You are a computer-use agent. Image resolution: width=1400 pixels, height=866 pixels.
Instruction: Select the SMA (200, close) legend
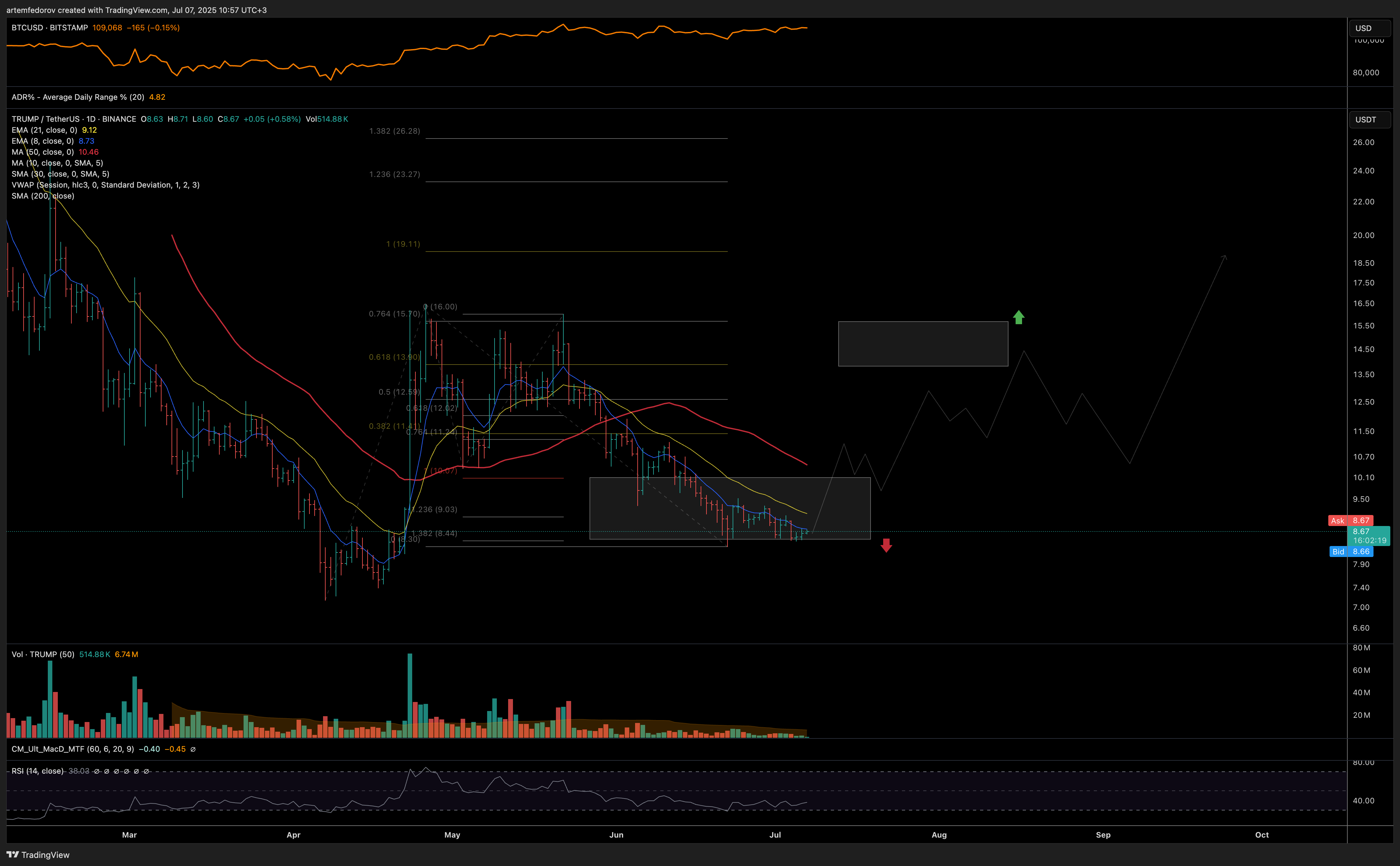[x=43, y=196]
